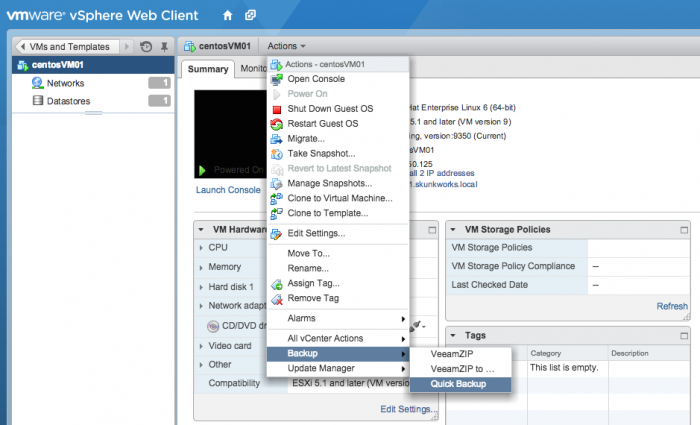
Task: Open the Update Manager submenu
Action: [338, 368]
